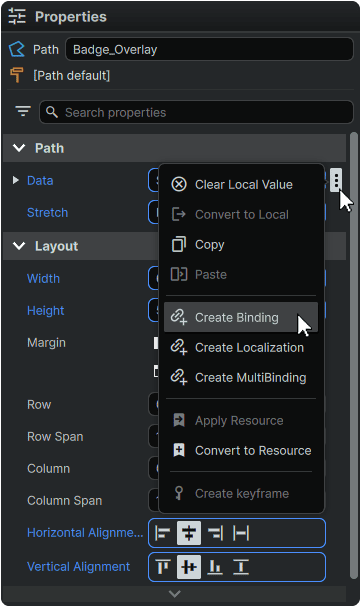This screenshot has width=361, height=607.
Task: Open the properties filter icon
Action: pos(23,111)
